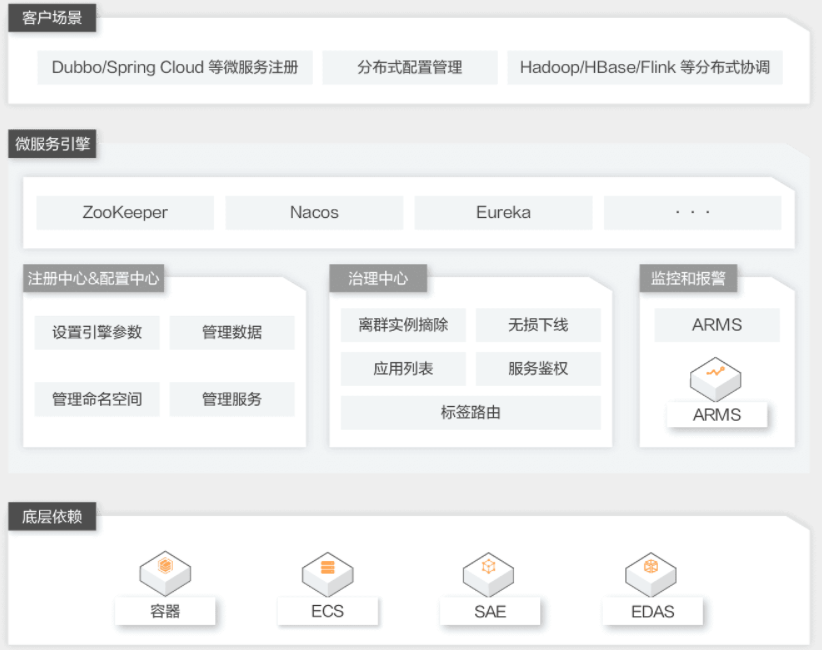Click the SAE label card
822x650 pixels.
490,611
